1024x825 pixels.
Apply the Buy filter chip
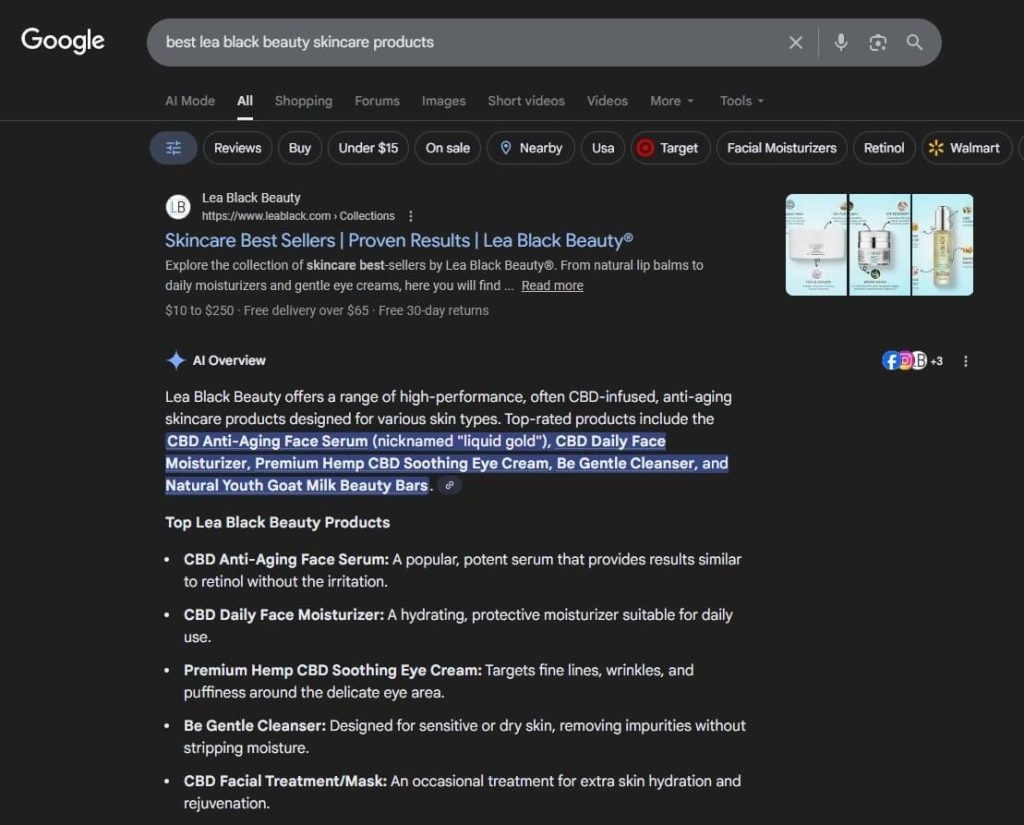[300, 148]
